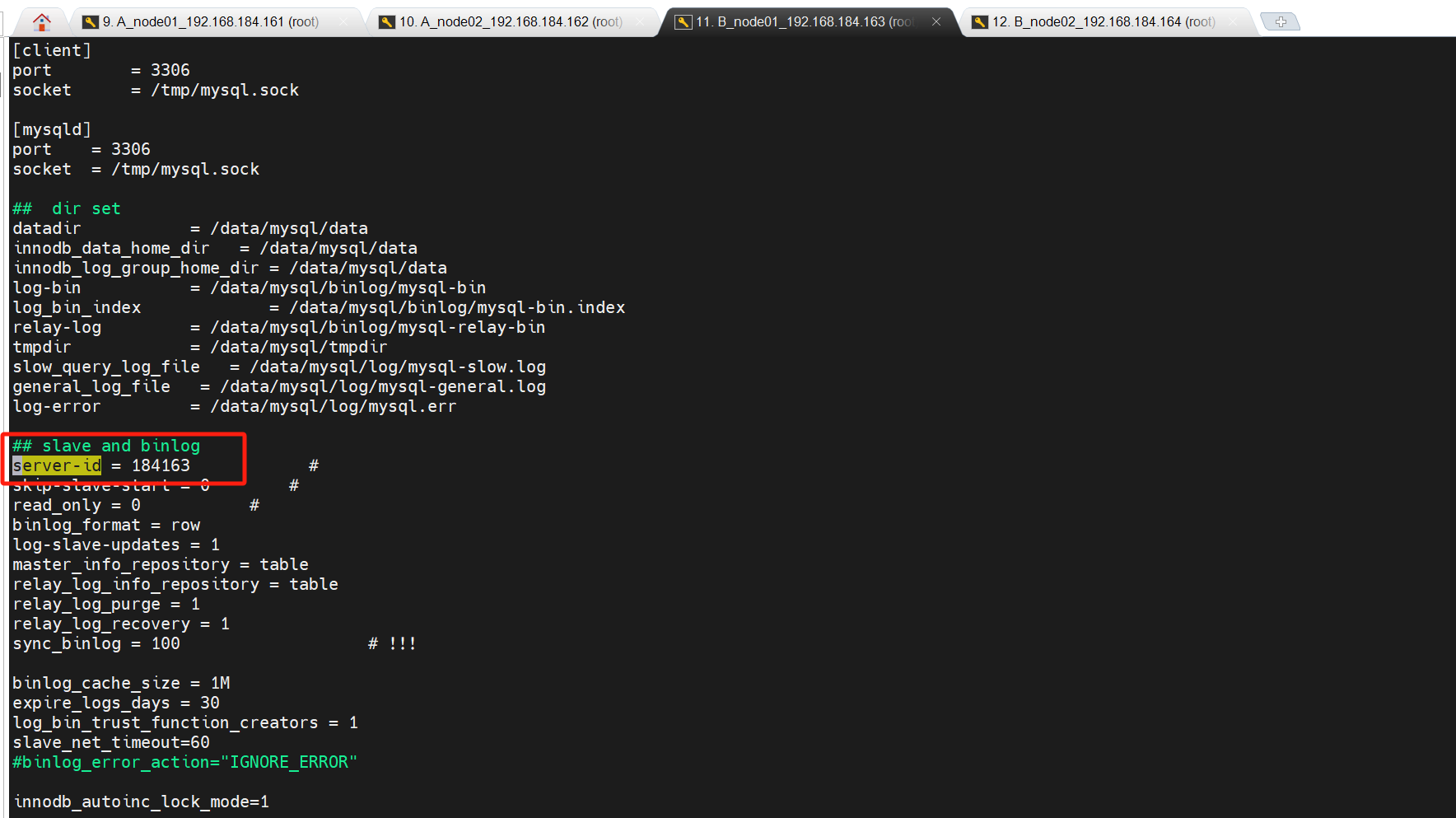Click the 'innodb_data_home_dir' line
This screenshot has width=1456, height=818.
215,248
